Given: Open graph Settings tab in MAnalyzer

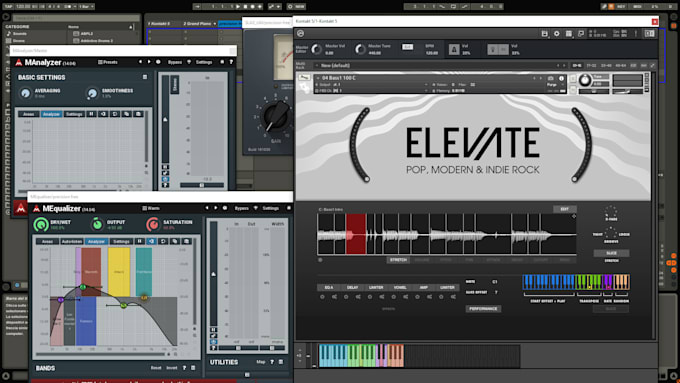Looking at the screenshot, I should pos(74,114).
